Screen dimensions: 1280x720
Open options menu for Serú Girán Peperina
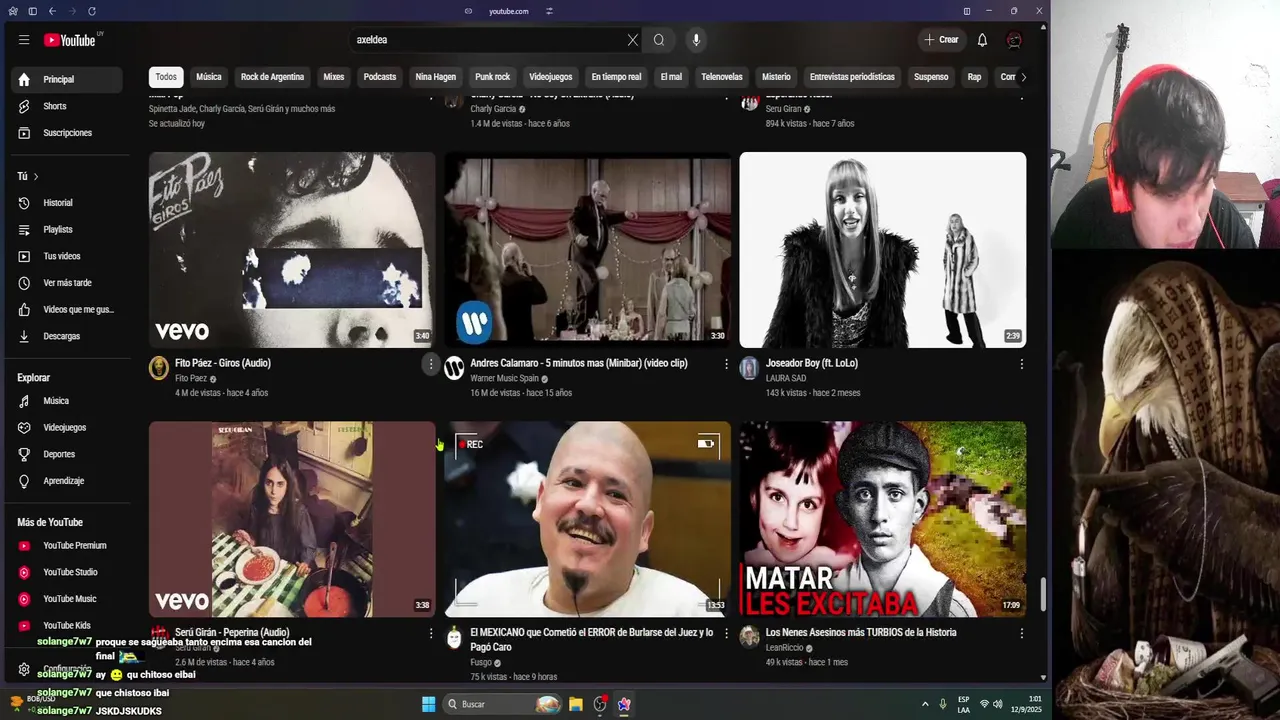click(x=431, y=633)
